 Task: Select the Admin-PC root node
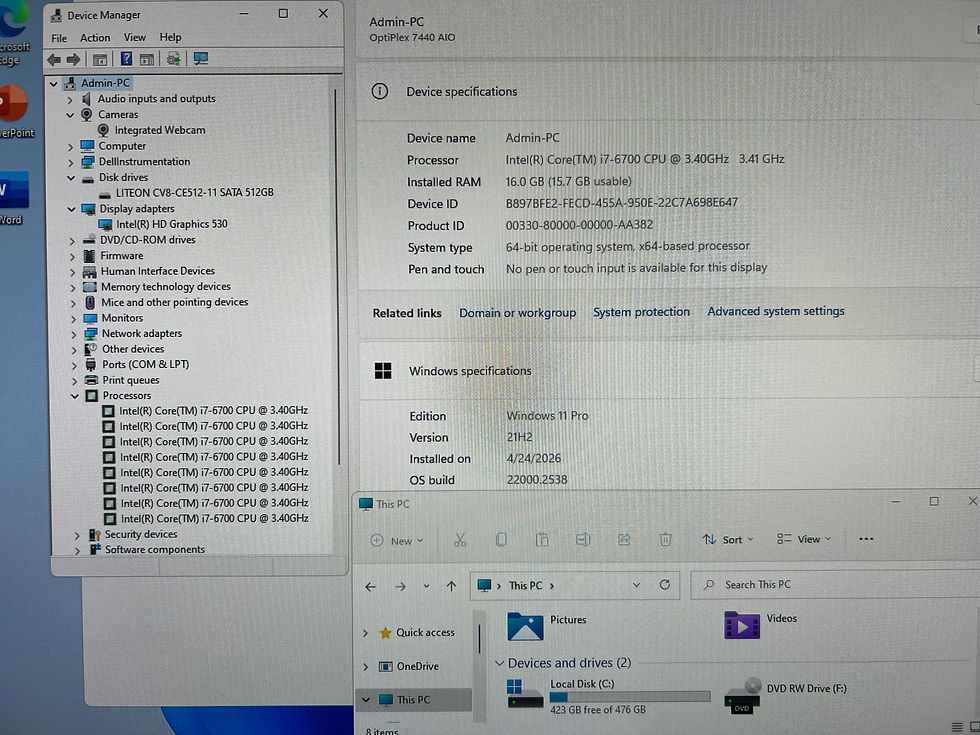pos(97,83)
